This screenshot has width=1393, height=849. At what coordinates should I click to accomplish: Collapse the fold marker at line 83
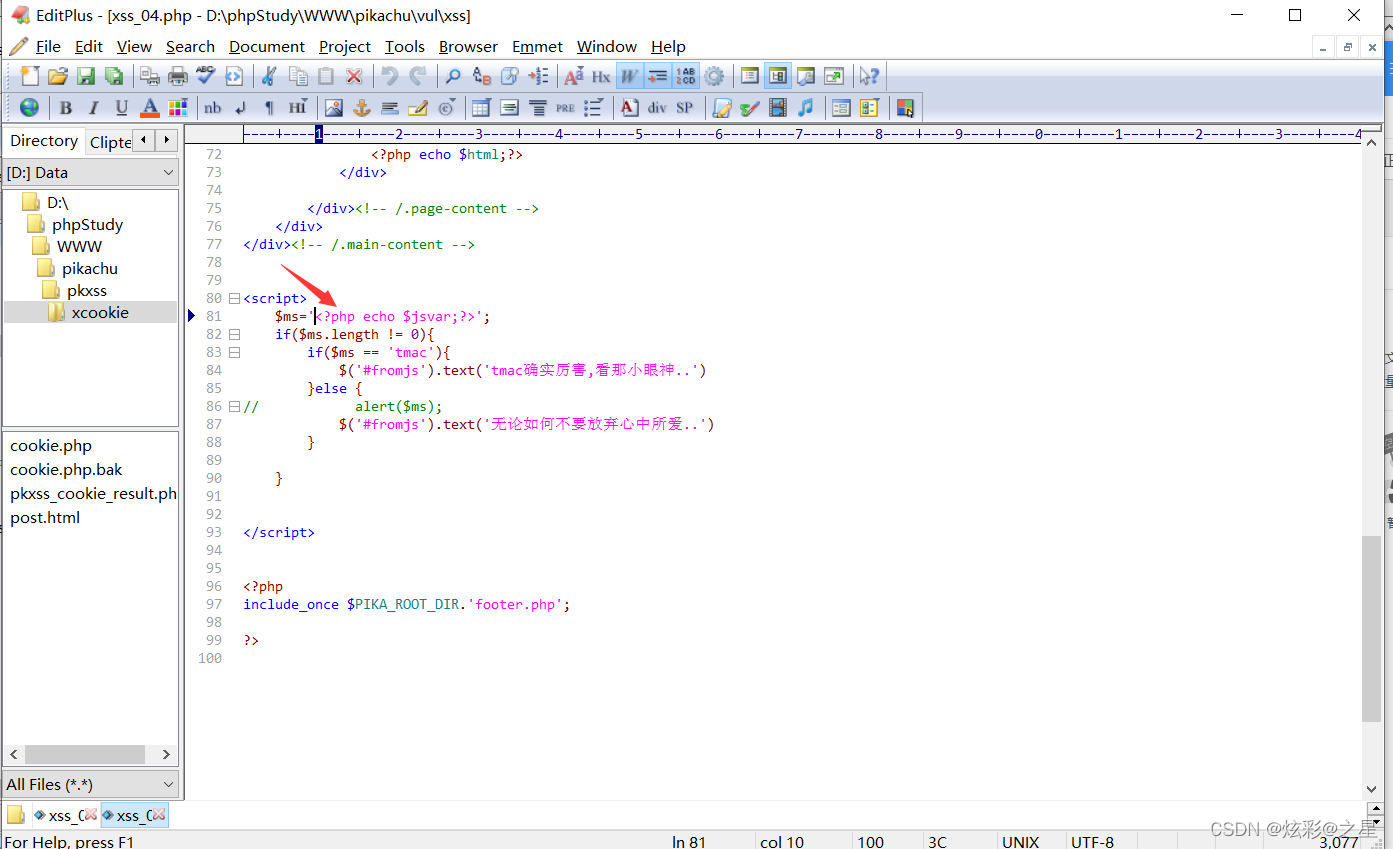click(234, 352)
